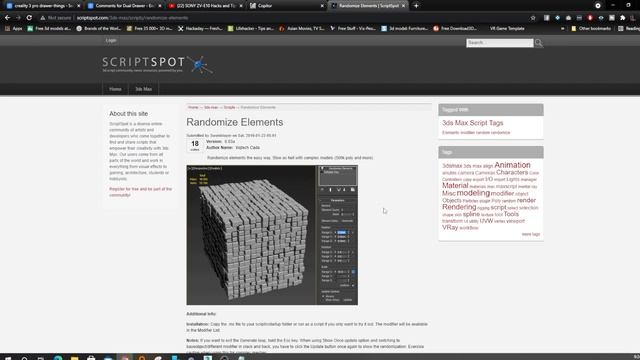Click the Login link
Image resolution: width=640 pixels, height=360 pixels.
pyautogui.click(x=111, y=40)
